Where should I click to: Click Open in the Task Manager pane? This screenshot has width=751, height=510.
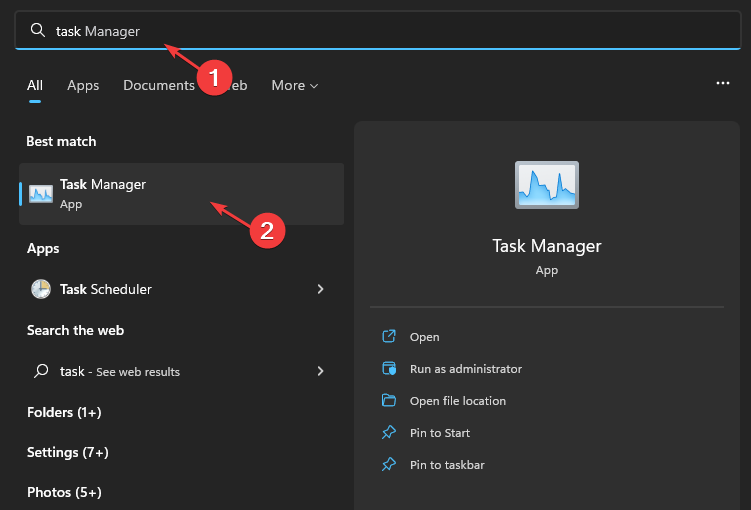tap(424, 337)
